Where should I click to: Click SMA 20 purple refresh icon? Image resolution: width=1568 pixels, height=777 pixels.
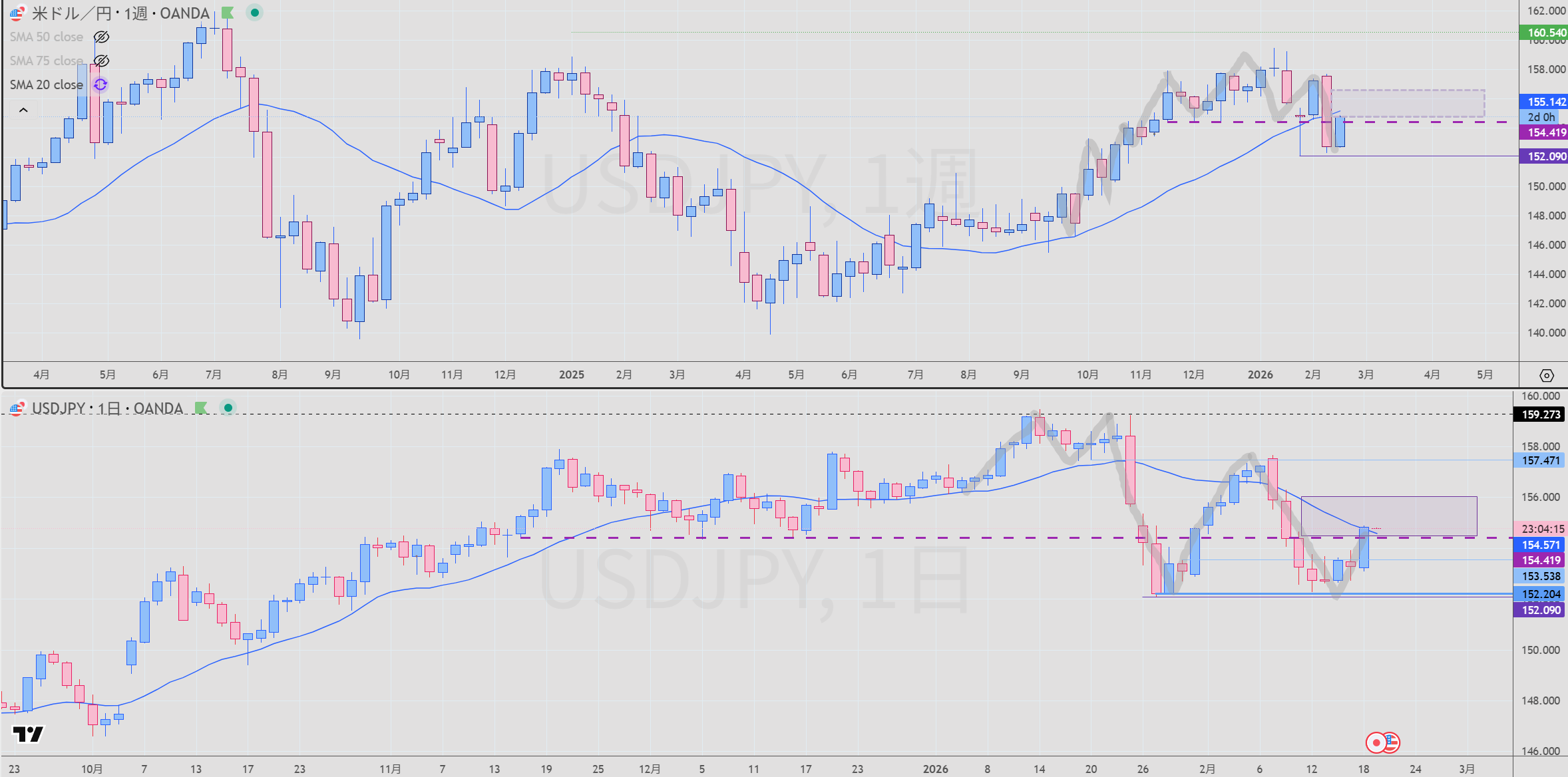click(x=100, y=84)
